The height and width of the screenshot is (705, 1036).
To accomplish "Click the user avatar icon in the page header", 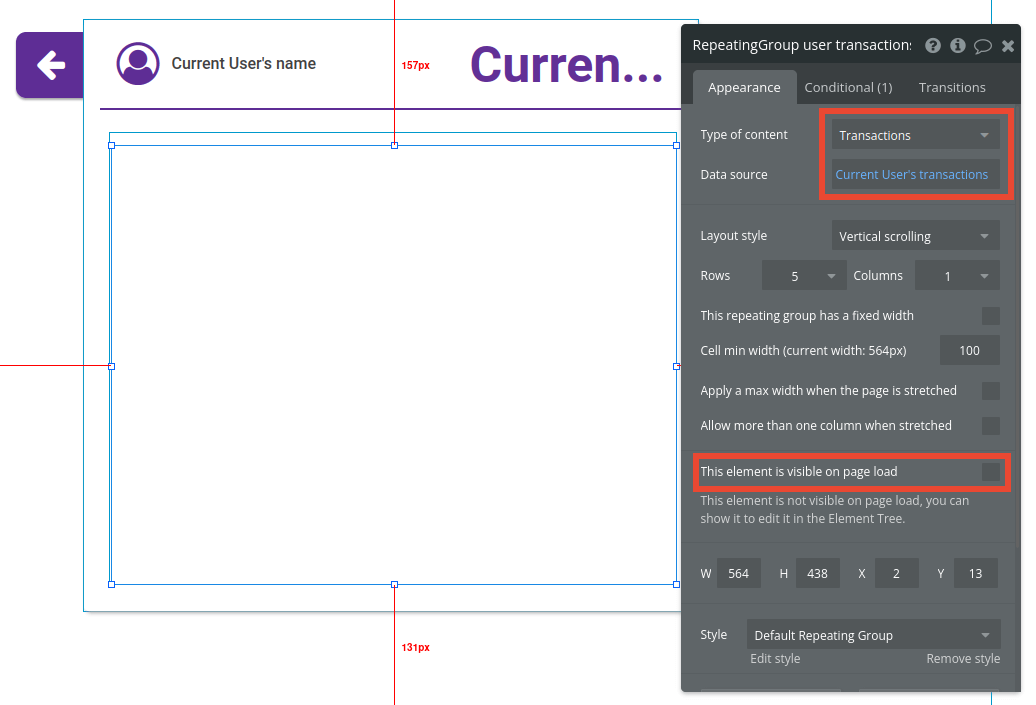I will [x=138, y=63].
